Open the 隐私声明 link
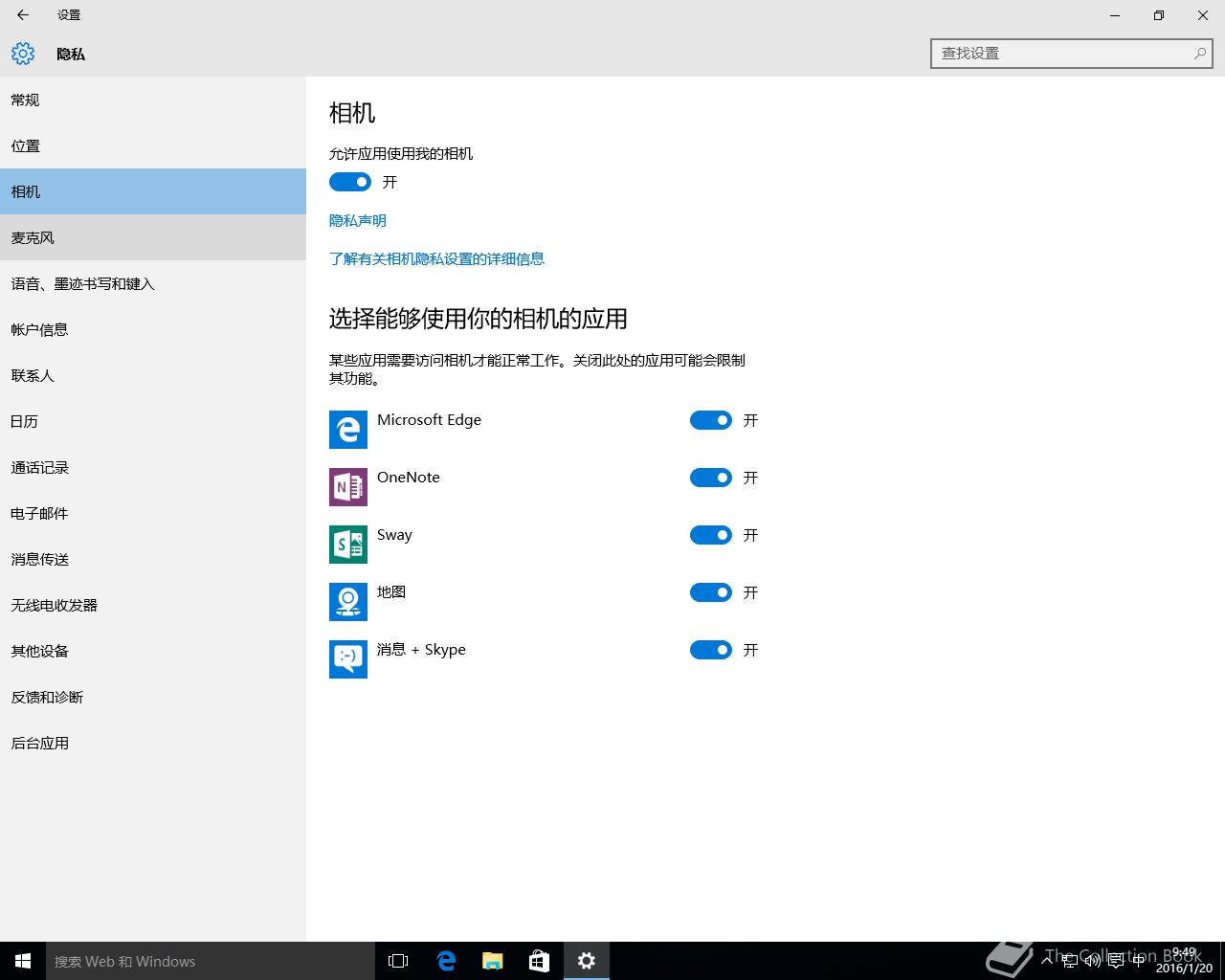 [358, 220]
